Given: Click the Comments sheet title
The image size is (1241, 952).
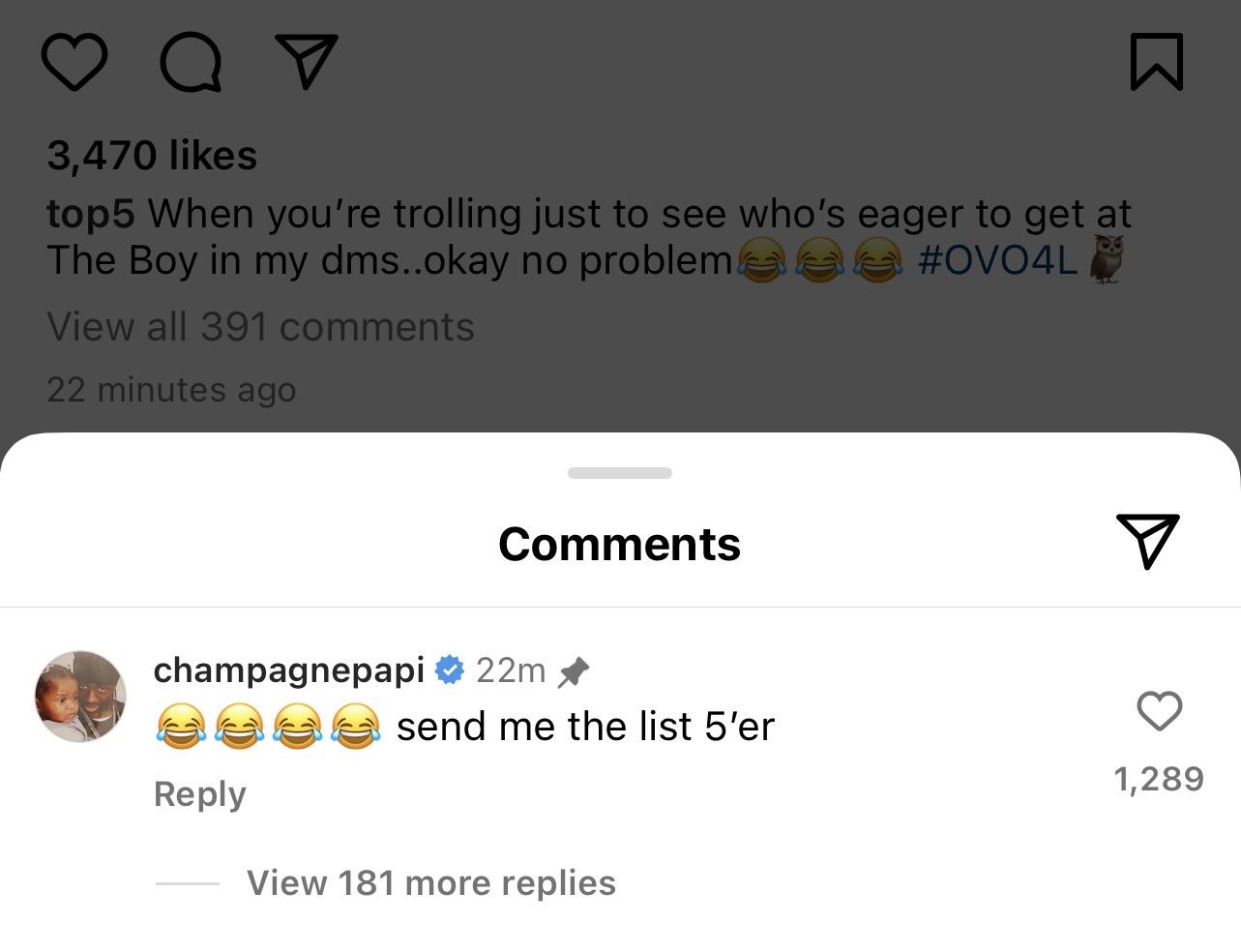Looking at the screenshot, I should [x=619, y=544].
